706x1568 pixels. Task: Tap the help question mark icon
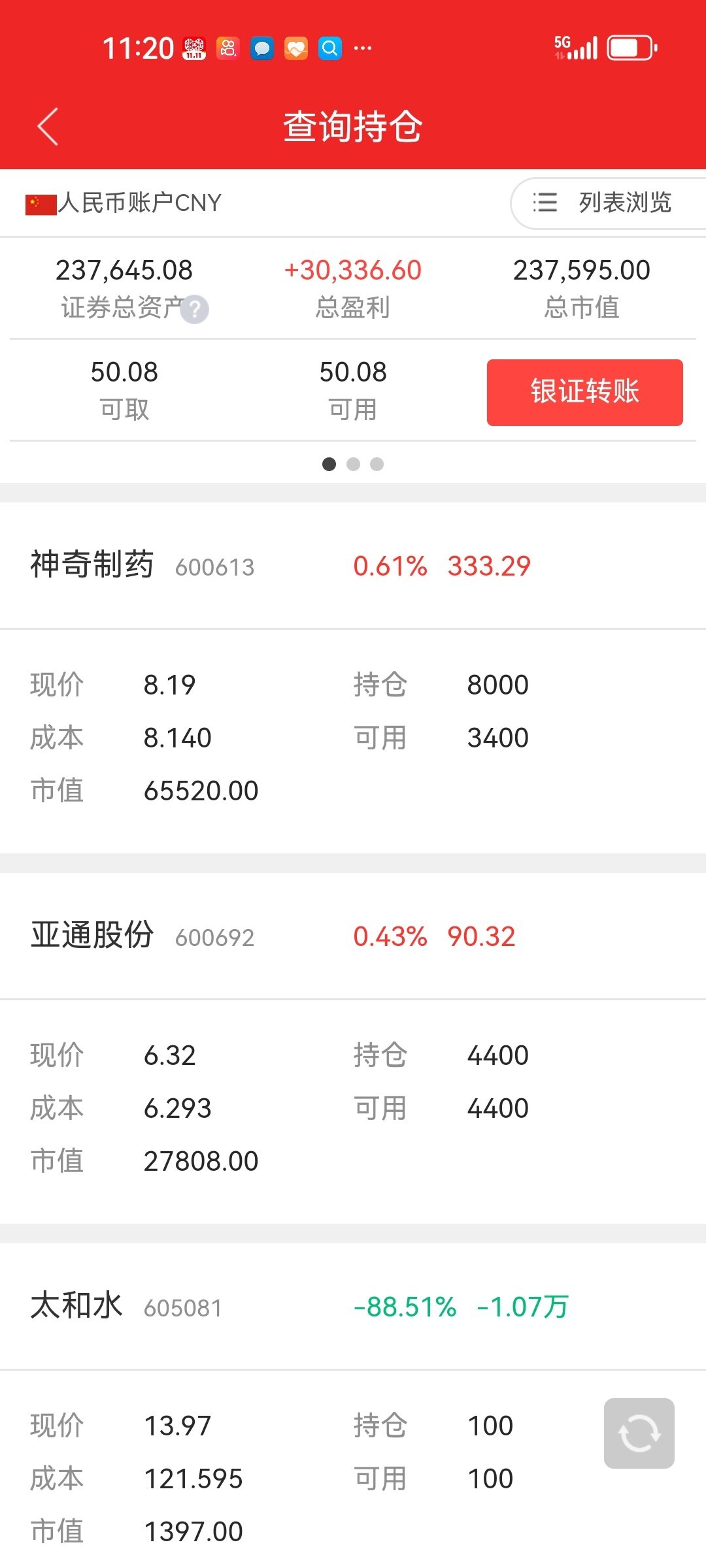point(194,310)
